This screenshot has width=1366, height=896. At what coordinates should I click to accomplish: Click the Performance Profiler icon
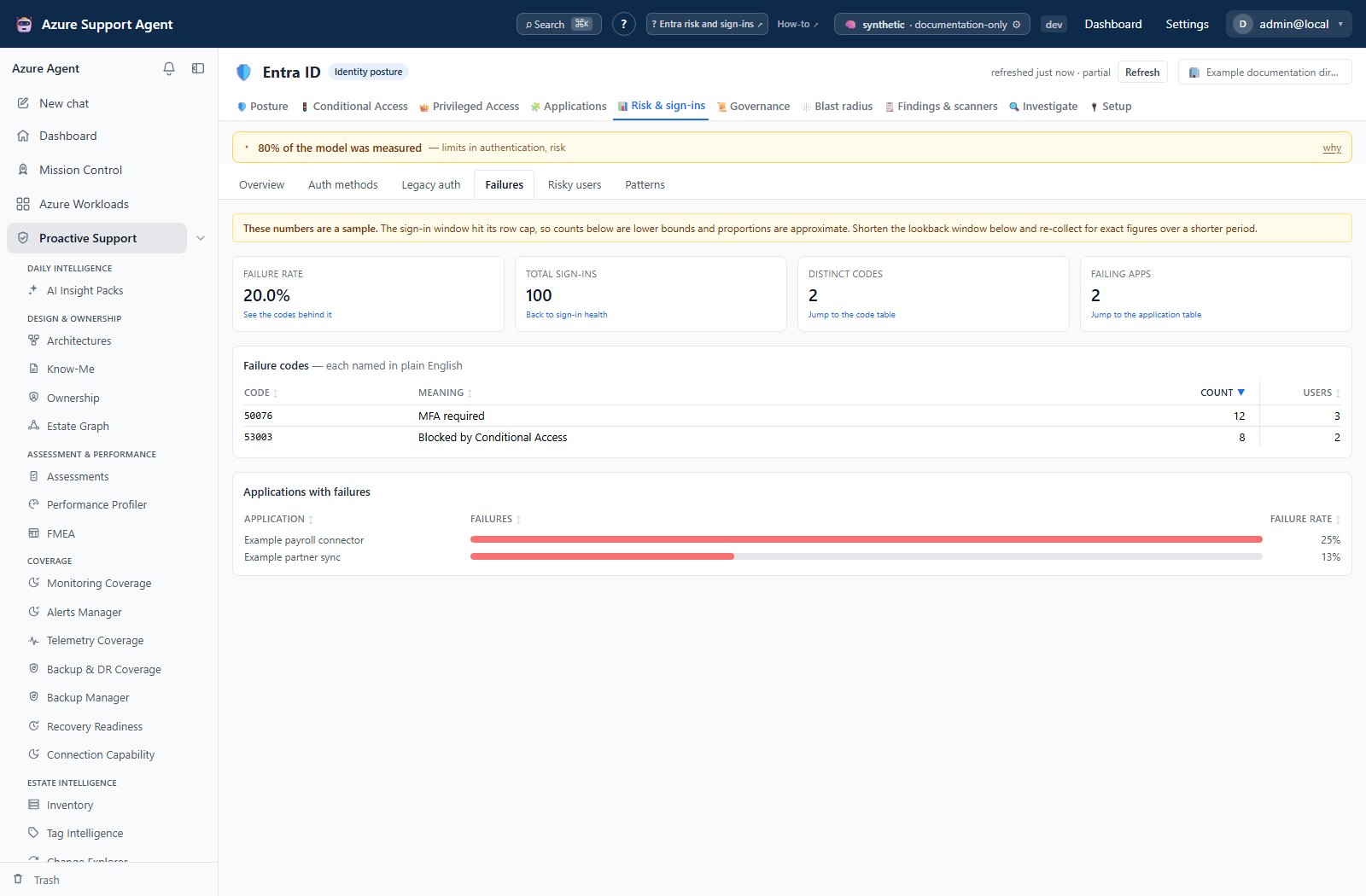pyautogui.click(x=33, y=504)
